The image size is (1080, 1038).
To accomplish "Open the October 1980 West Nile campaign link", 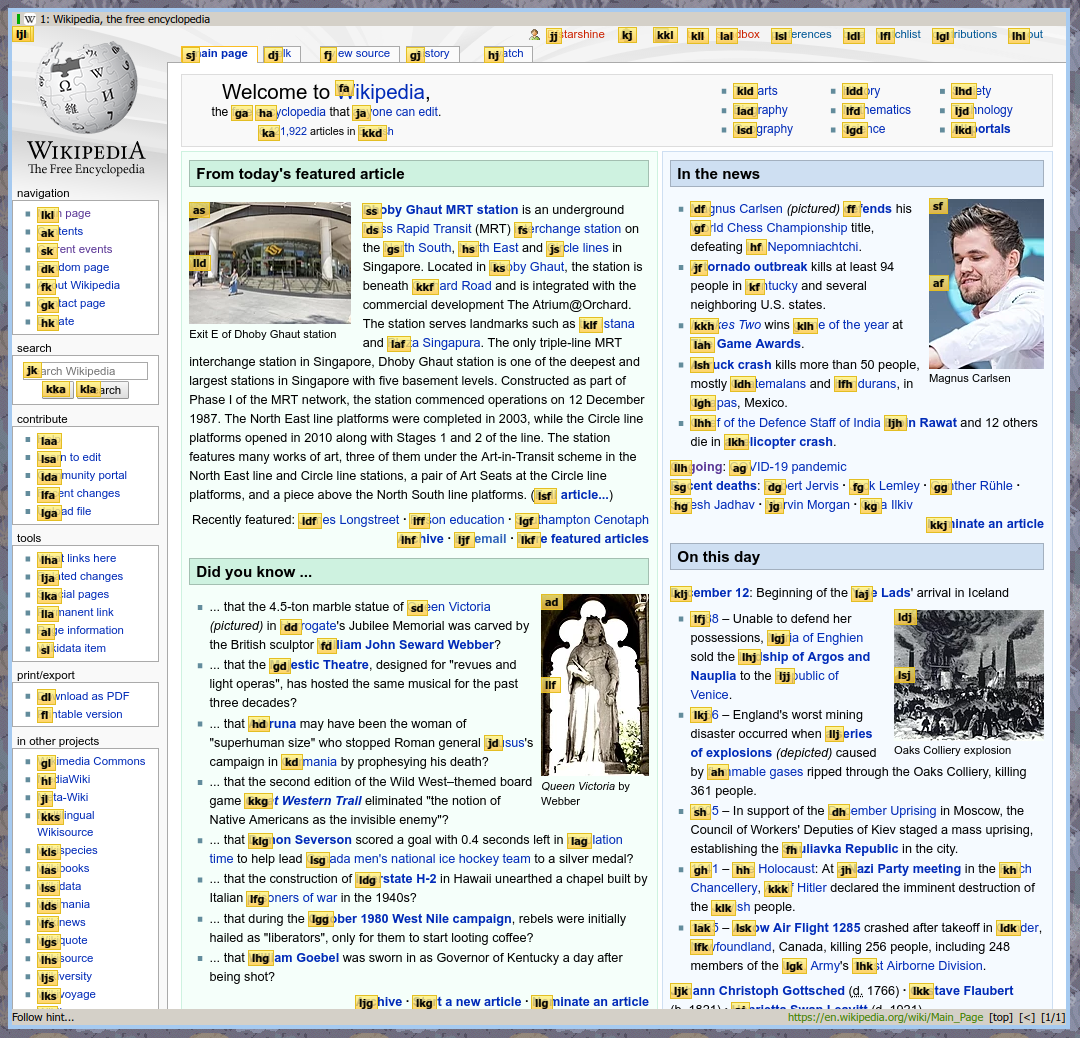I will pos(410,918).
